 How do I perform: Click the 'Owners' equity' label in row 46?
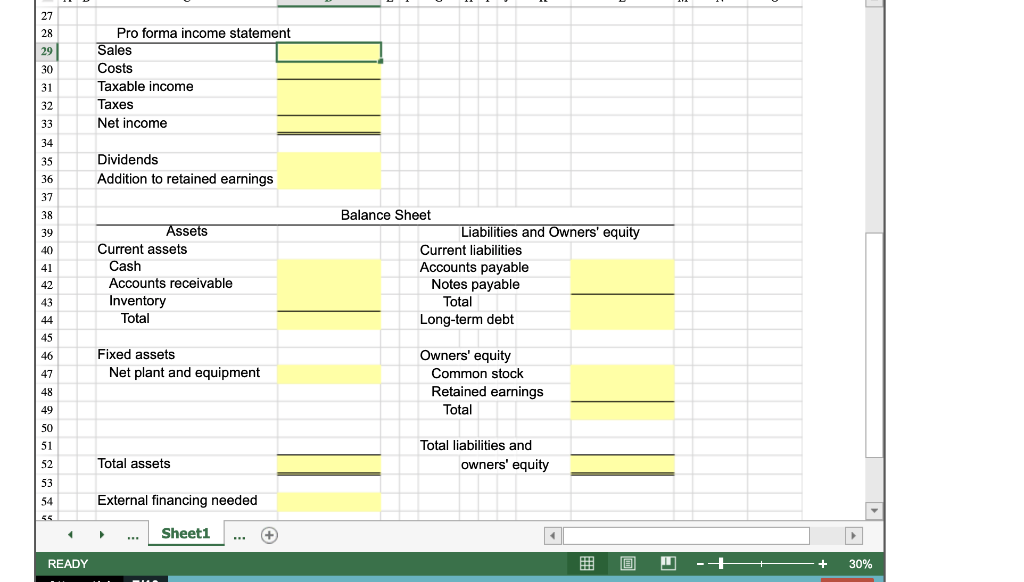465,356
